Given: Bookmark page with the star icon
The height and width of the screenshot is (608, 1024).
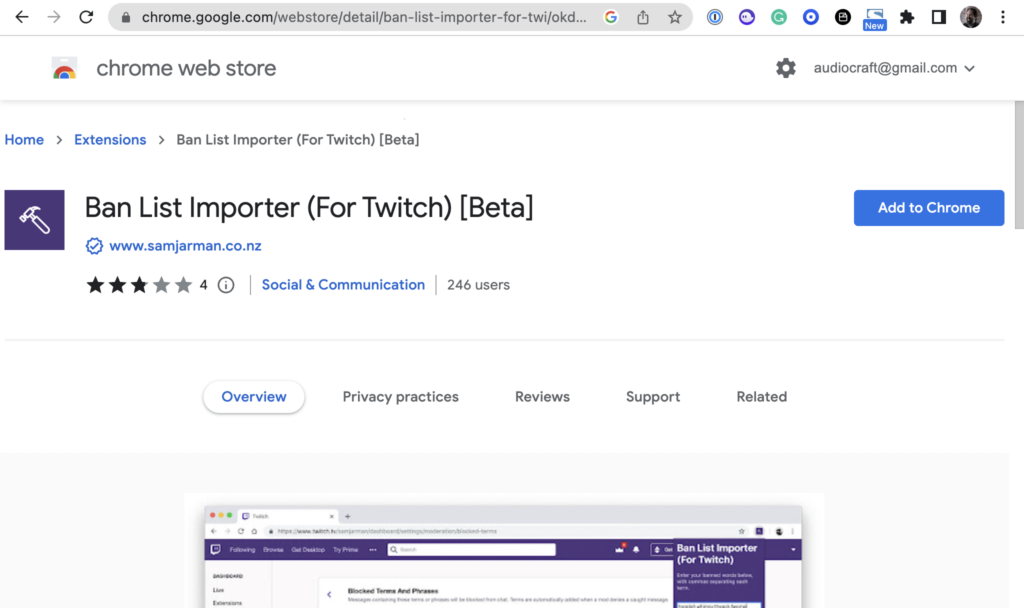Looking at the screenshot, I should pos(675,18).
